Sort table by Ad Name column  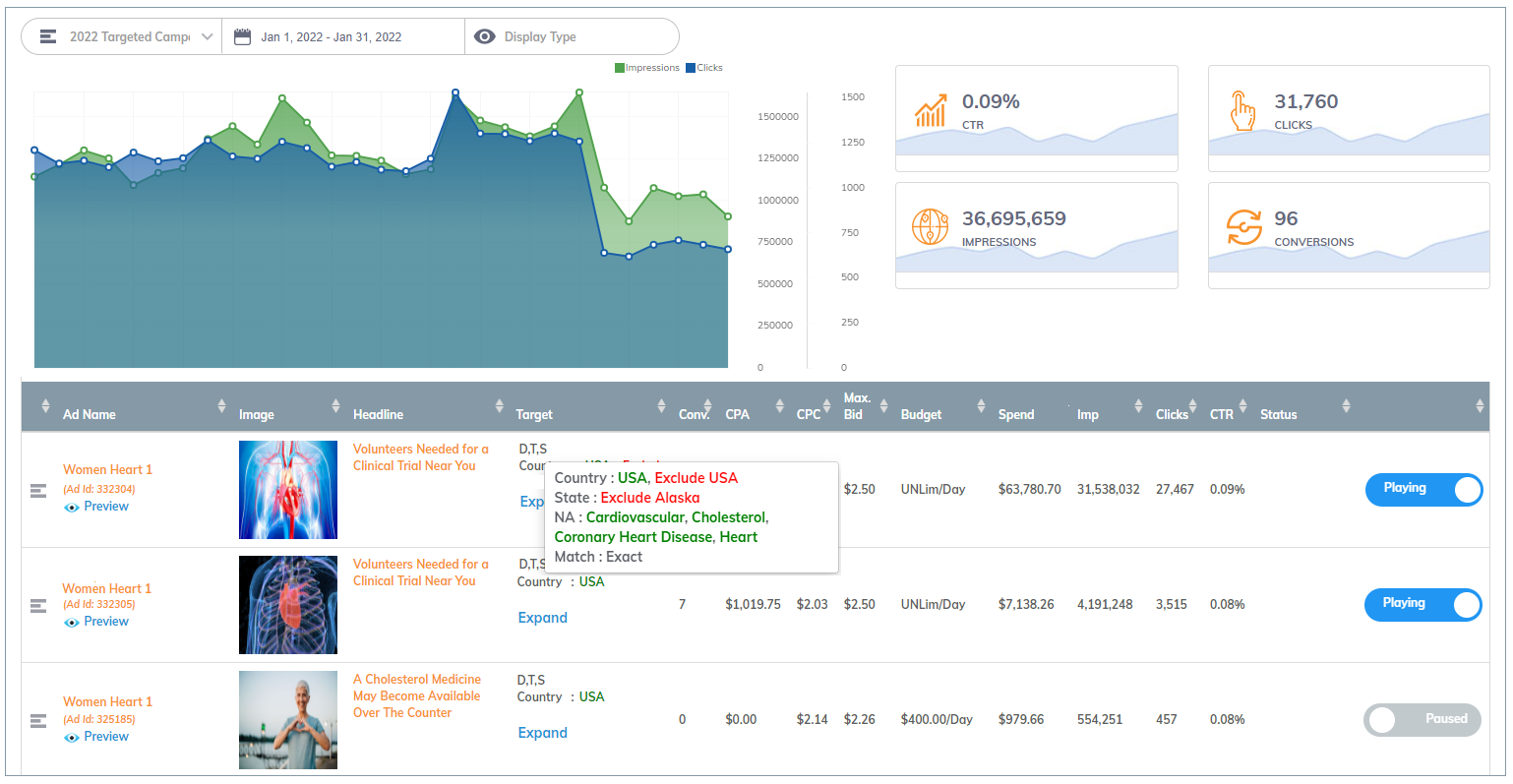point(90,414)
